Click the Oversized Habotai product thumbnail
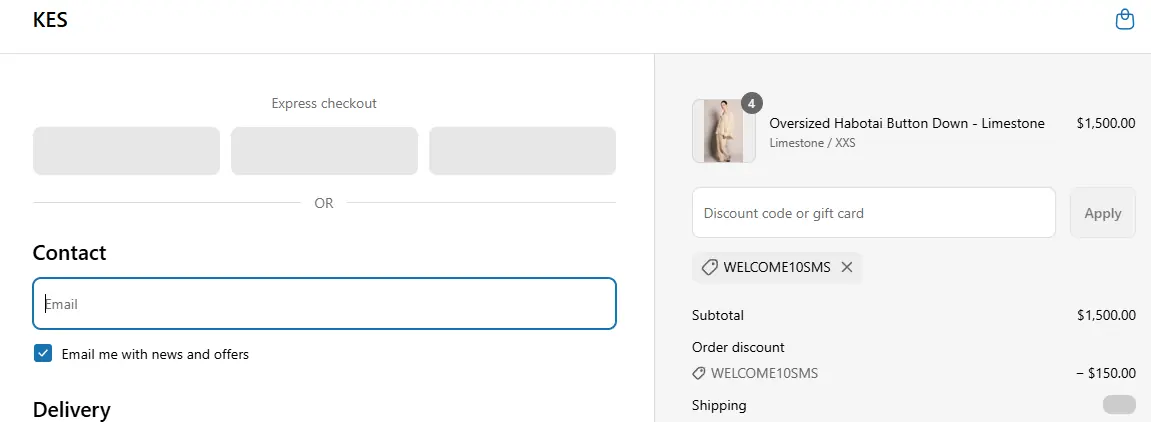Image resolution: width=1151 pixels, height=422 pixels. pos(723,131)
